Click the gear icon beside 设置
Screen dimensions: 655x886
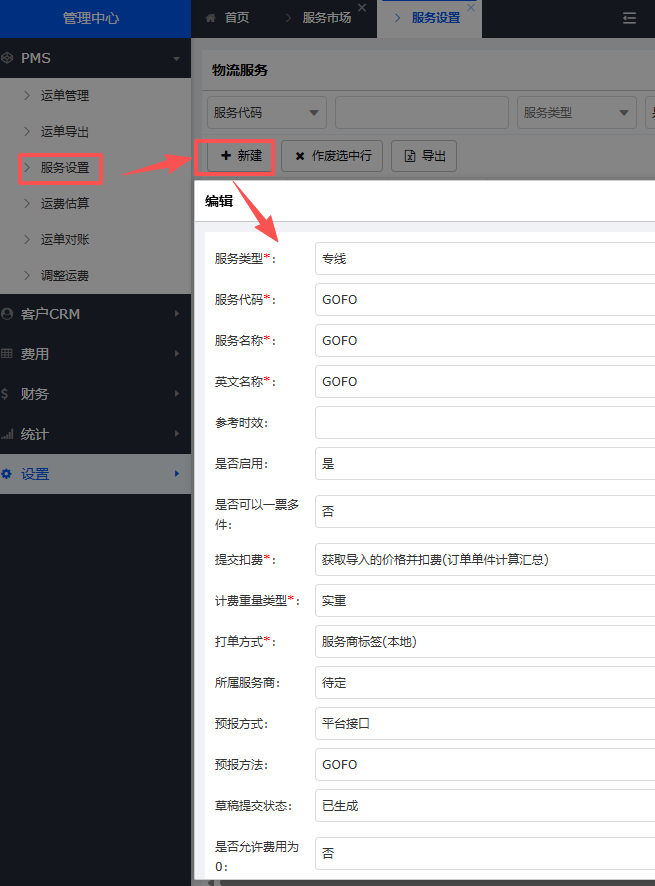pos(8,474)
